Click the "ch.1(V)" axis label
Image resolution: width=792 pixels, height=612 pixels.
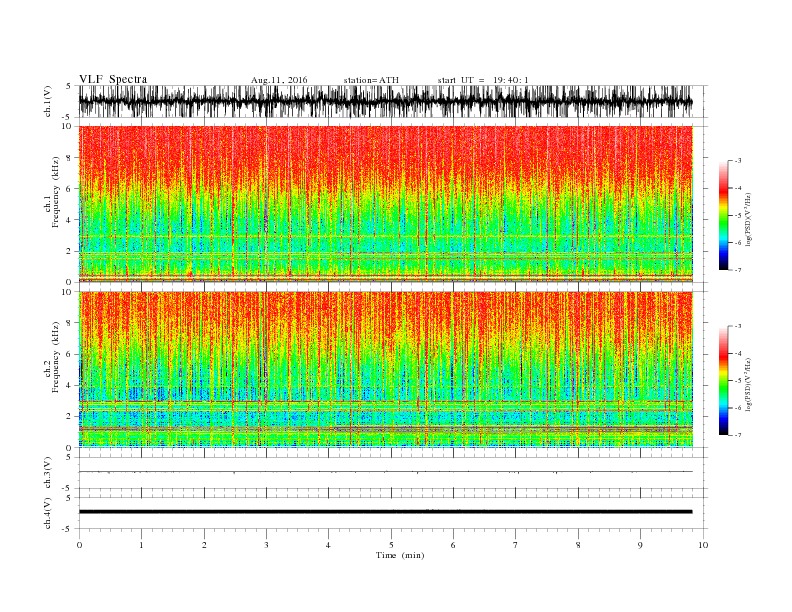click(48, 101)
